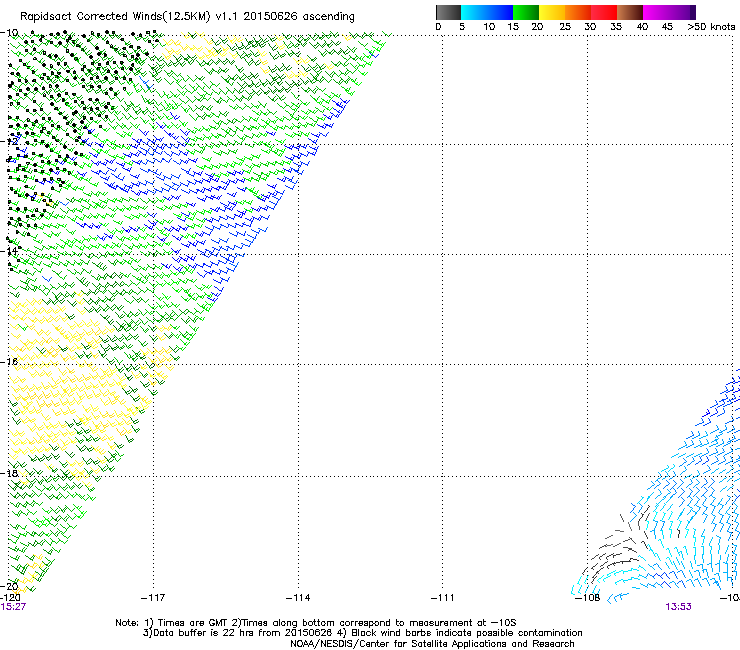Viewport: 740px width, 650px height.
Task: Click the 13:53 pass time label
Action: [x=679, y=607]
